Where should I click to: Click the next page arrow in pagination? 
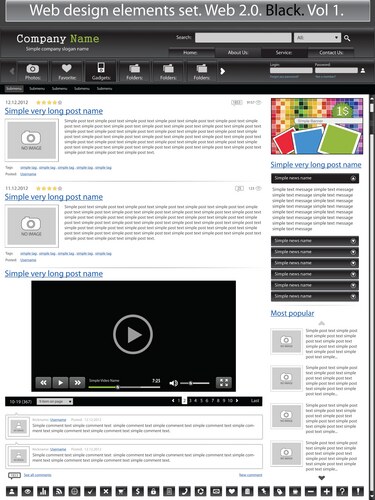pos(237,401)
